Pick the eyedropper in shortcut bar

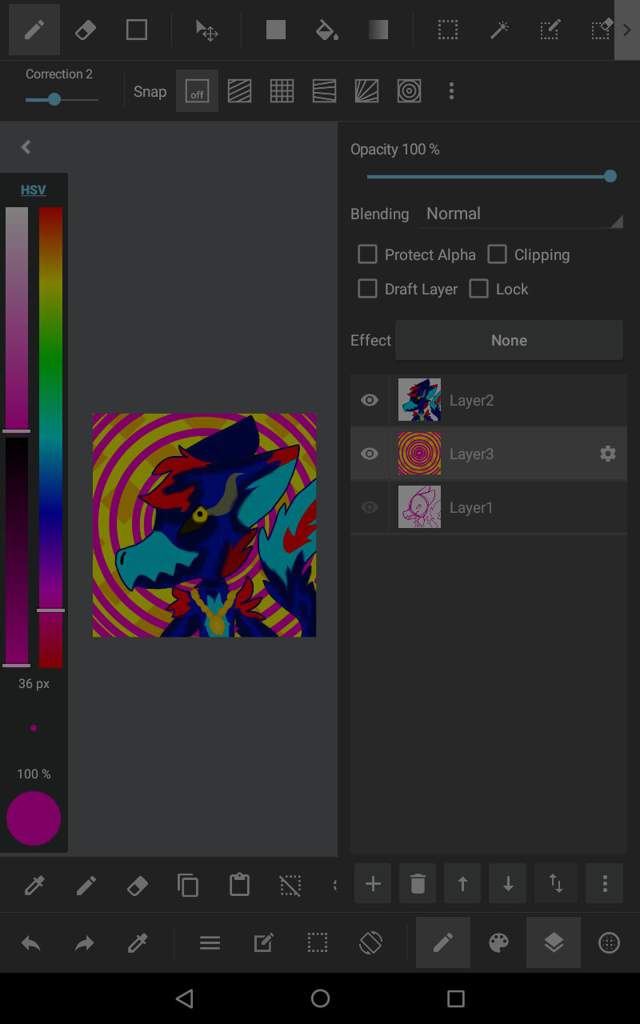point(34,886)
